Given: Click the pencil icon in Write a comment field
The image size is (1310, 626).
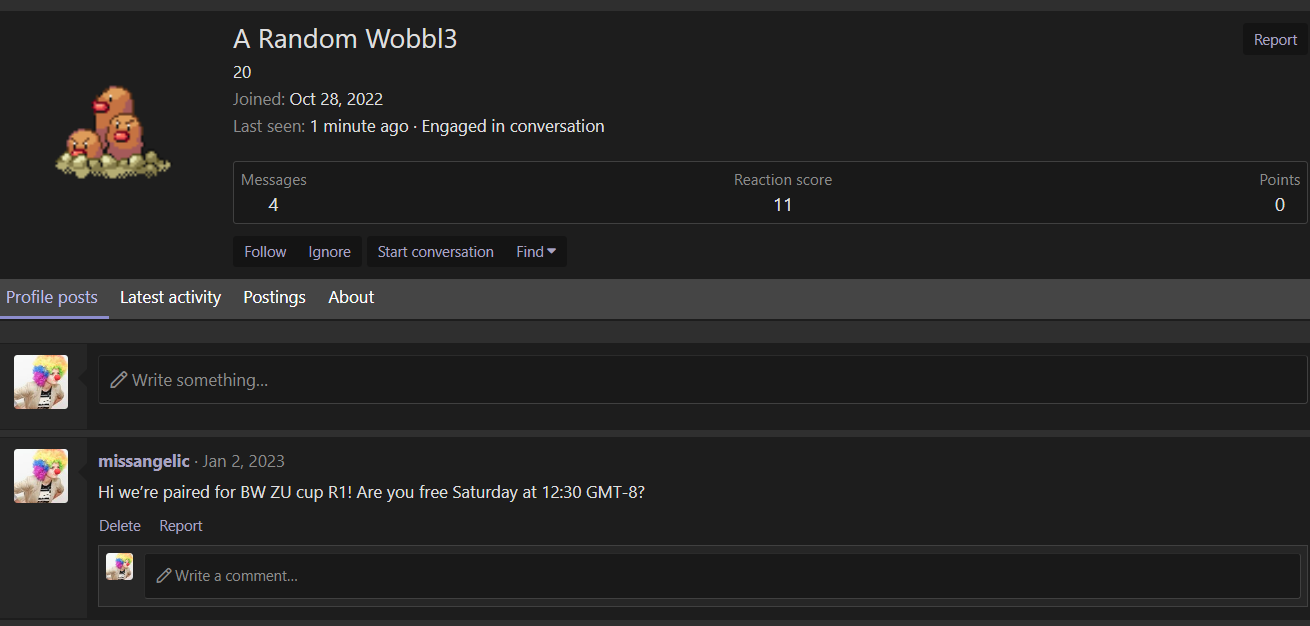Looking at the screenshot, I should [x=162, y=575].
